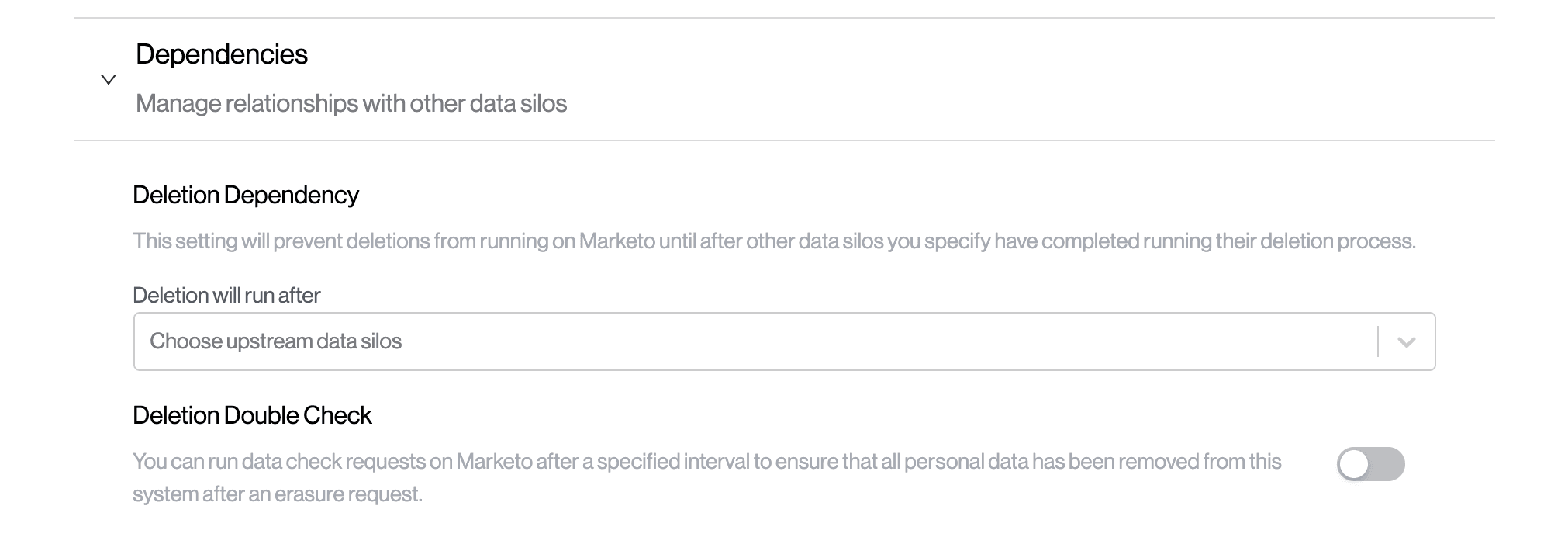
Task: Click the grey track of the toggle switch
Action: (1388, 464)
